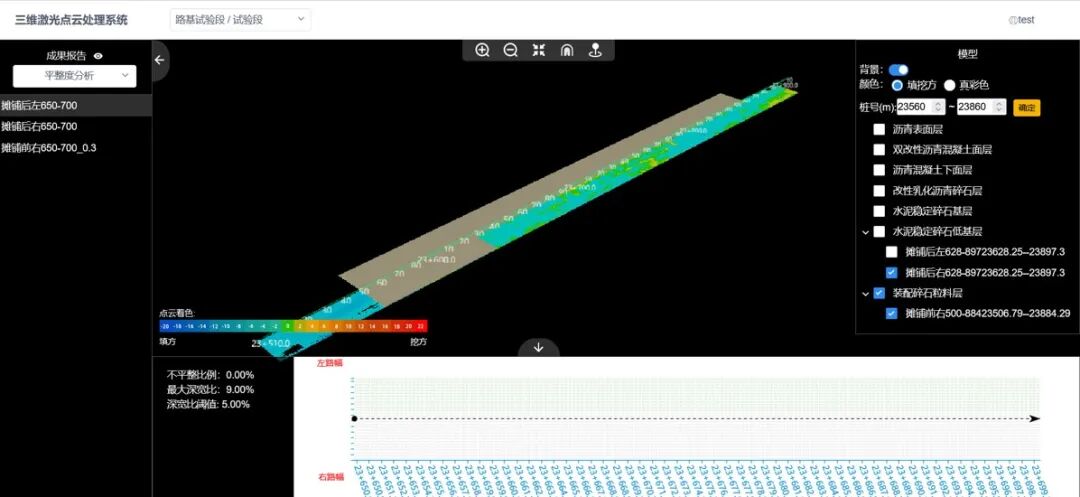Check the 水泥稳定碎石低基层 checkbox

click(x=879, y=231)
